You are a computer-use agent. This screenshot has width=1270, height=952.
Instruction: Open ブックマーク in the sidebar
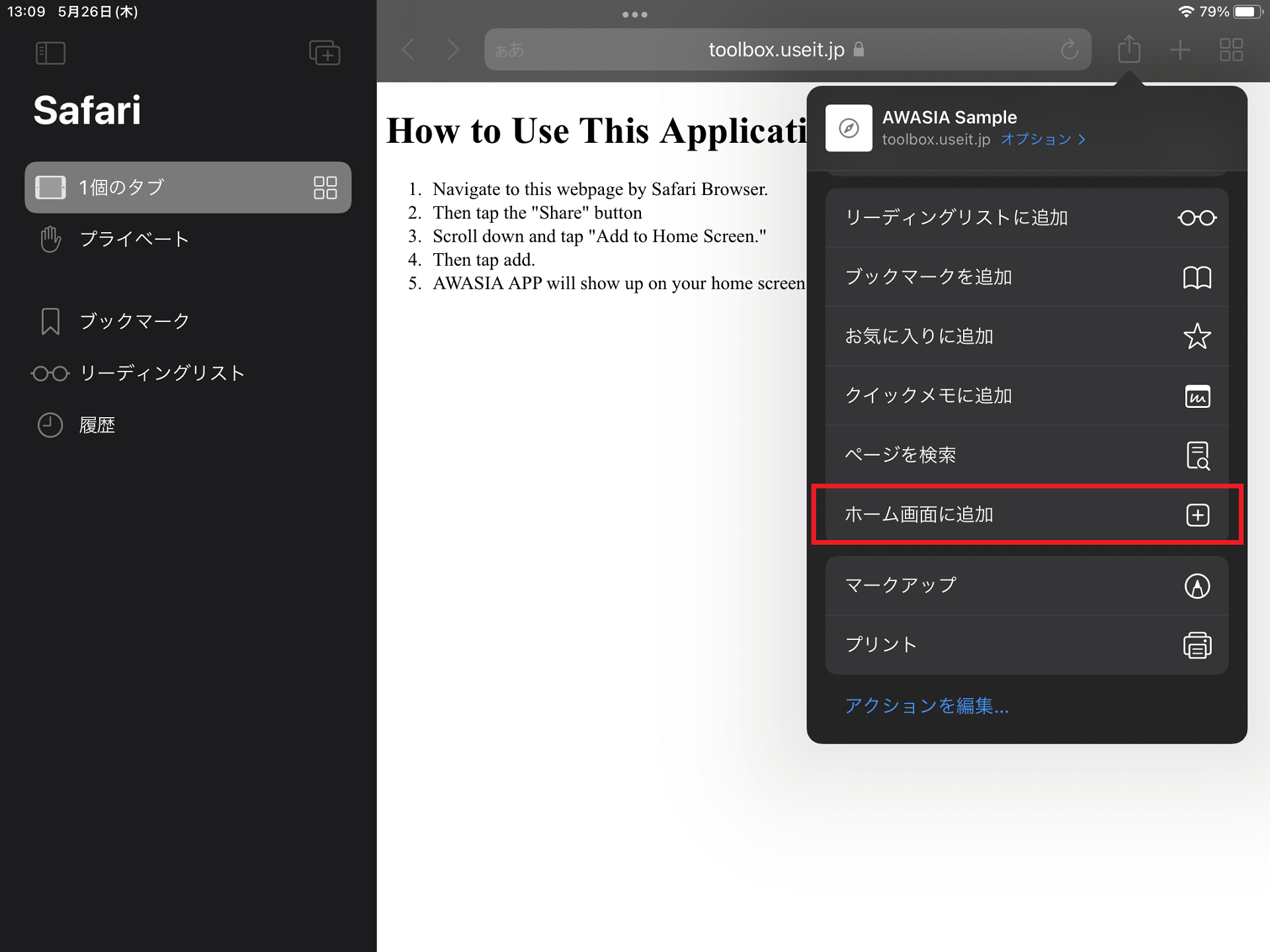pyautogui.click(x=188, y=321)
